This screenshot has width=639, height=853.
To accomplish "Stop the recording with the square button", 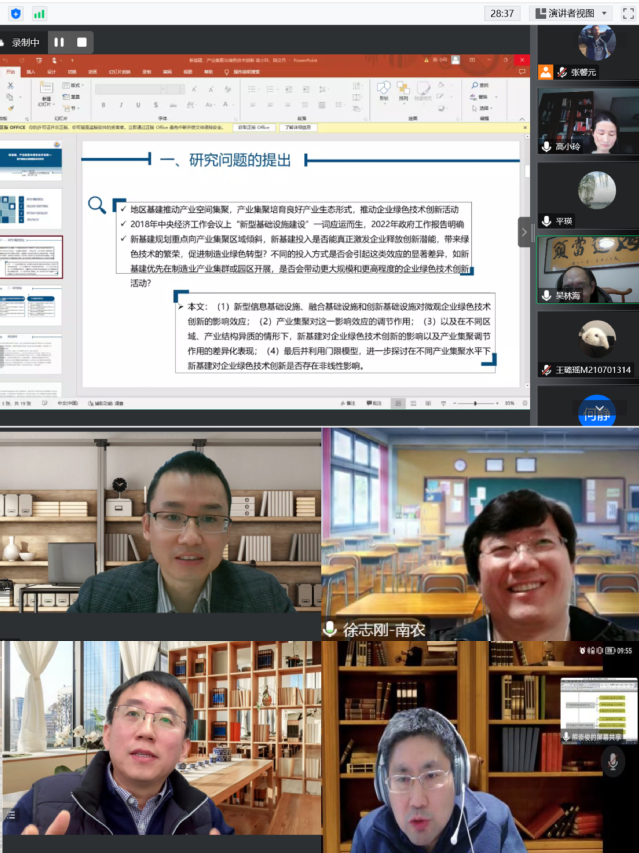I will tap(82, 42).
